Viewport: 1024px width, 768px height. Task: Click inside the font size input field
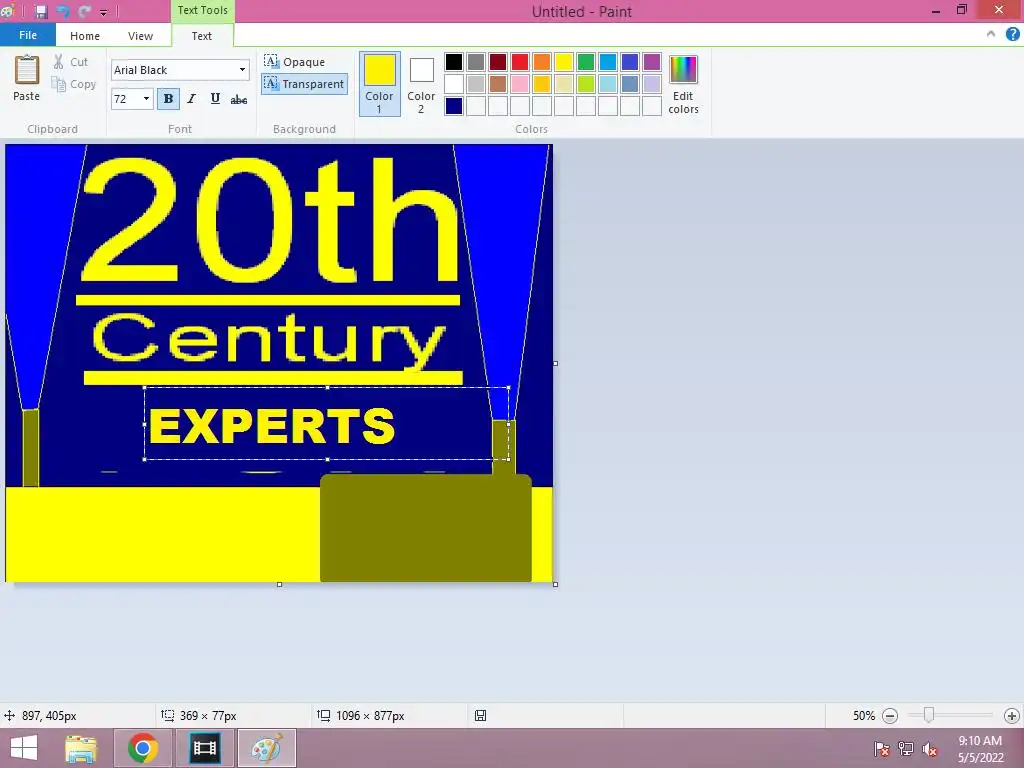tap(125, 99)
